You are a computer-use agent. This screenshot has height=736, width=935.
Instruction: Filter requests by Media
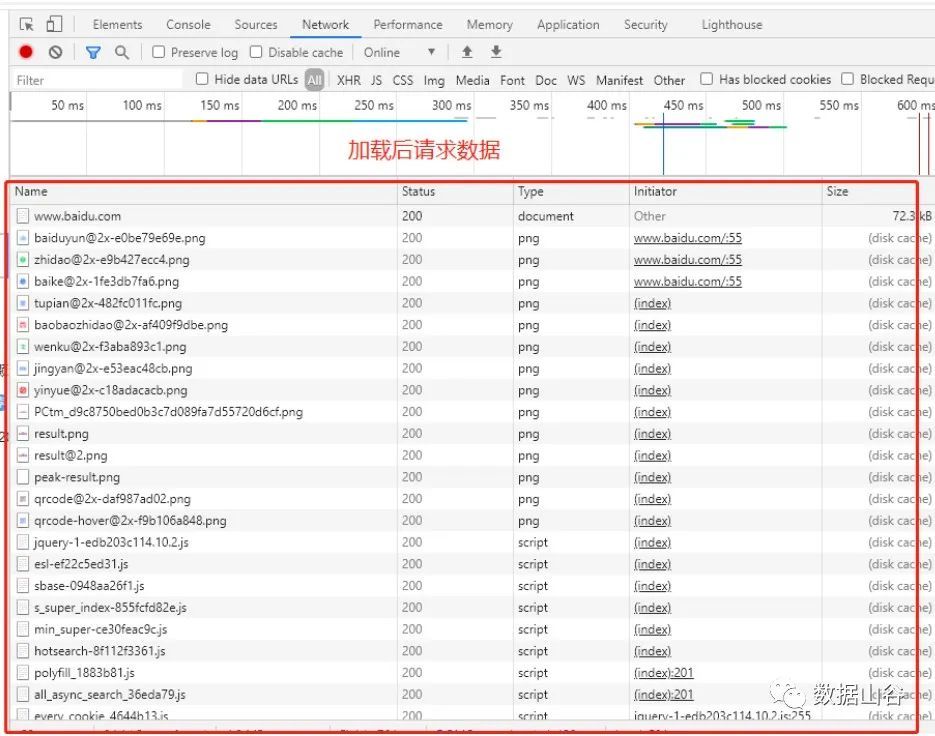pos(472,80)
